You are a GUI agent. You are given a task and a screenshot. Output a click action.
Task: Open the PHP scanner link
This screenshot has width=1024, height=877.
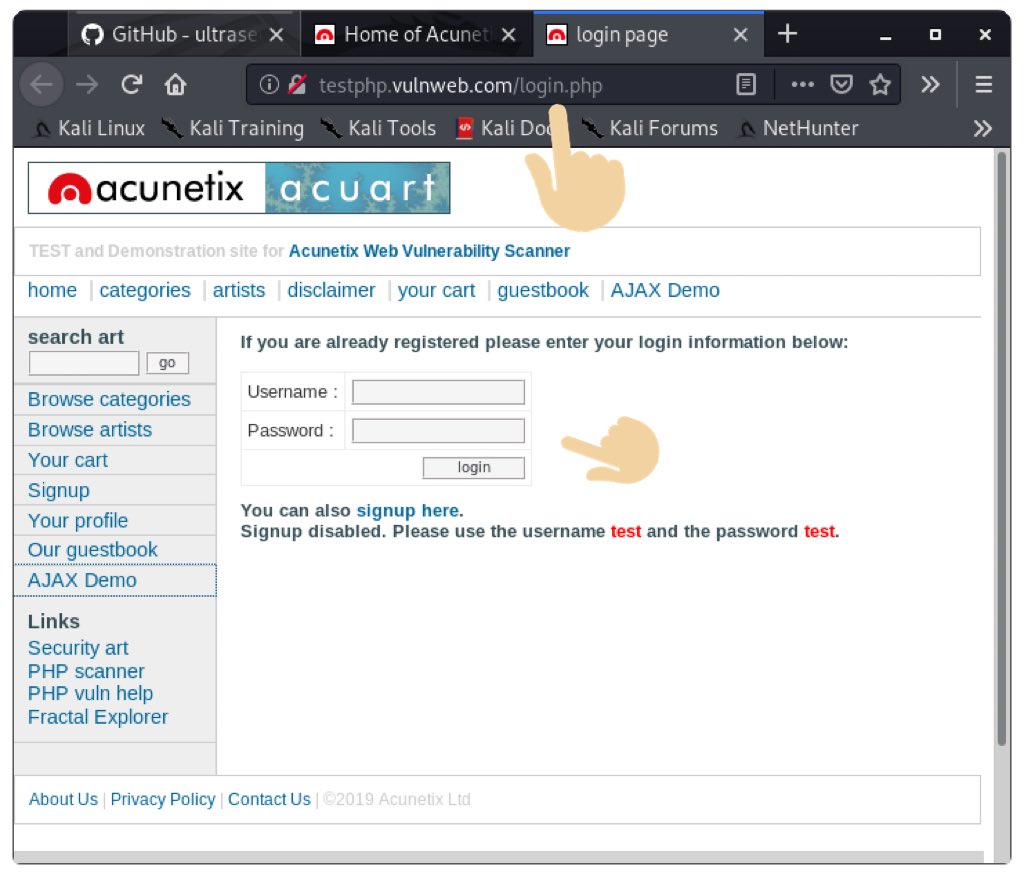pyautogui.click(x=86, y=671)
